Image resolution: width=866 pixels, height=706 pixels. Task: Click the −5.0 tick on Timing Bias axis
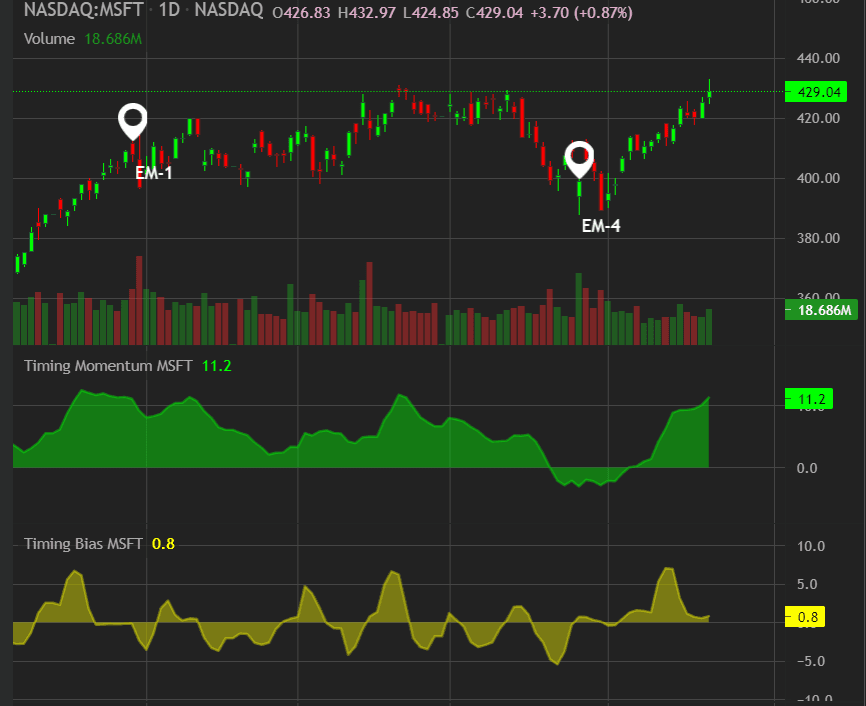coord(811,661)
